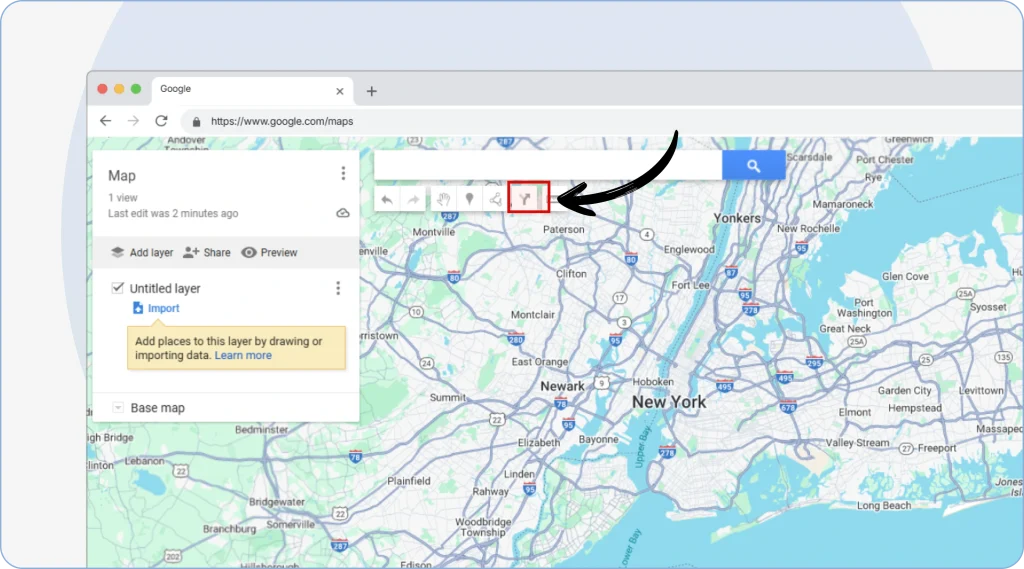Click the Newark map label
Viewport: 1024px width, 569px height.
click(562, 386)
